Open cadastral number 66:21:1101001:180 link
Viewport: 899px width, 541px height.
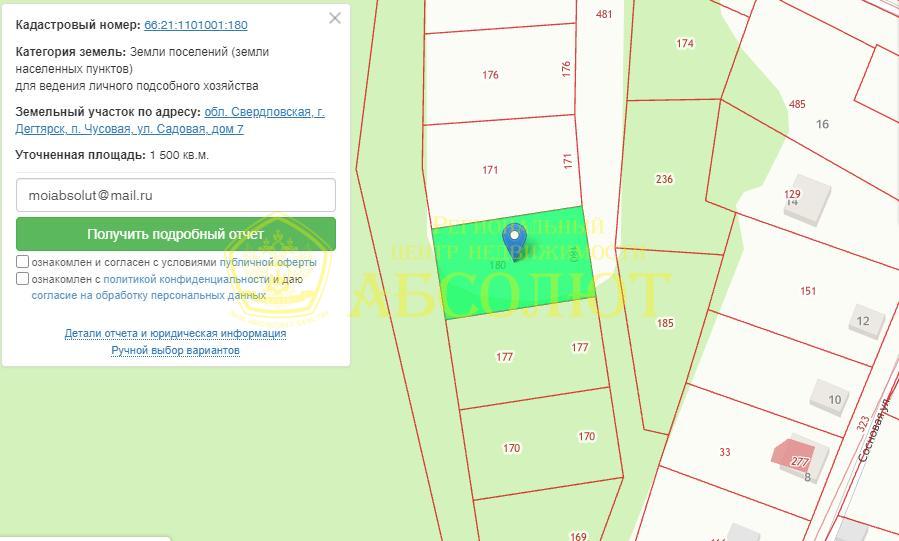click(196, 25)
